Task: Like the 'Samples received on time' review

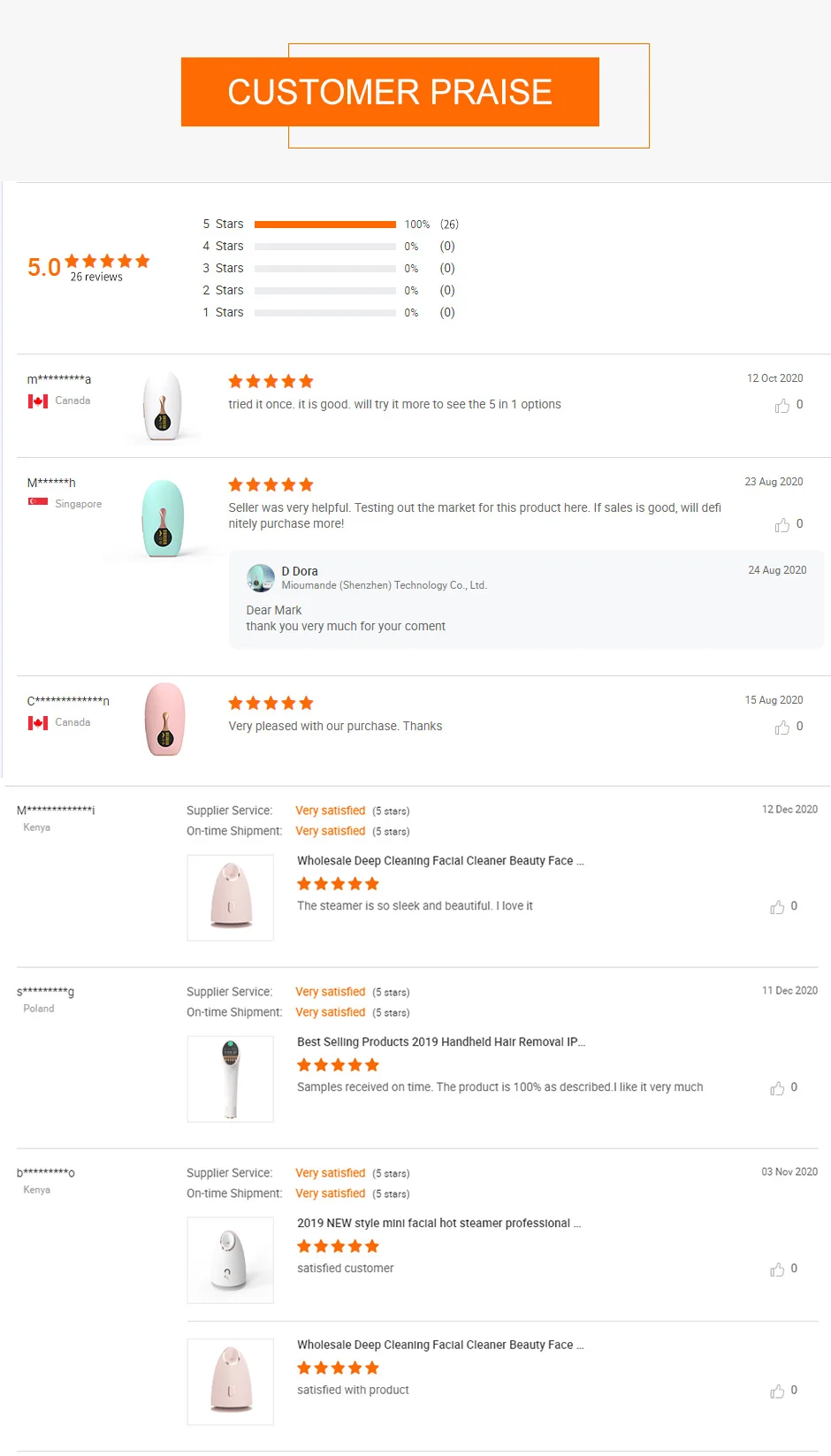Action: coord(777,1088)
